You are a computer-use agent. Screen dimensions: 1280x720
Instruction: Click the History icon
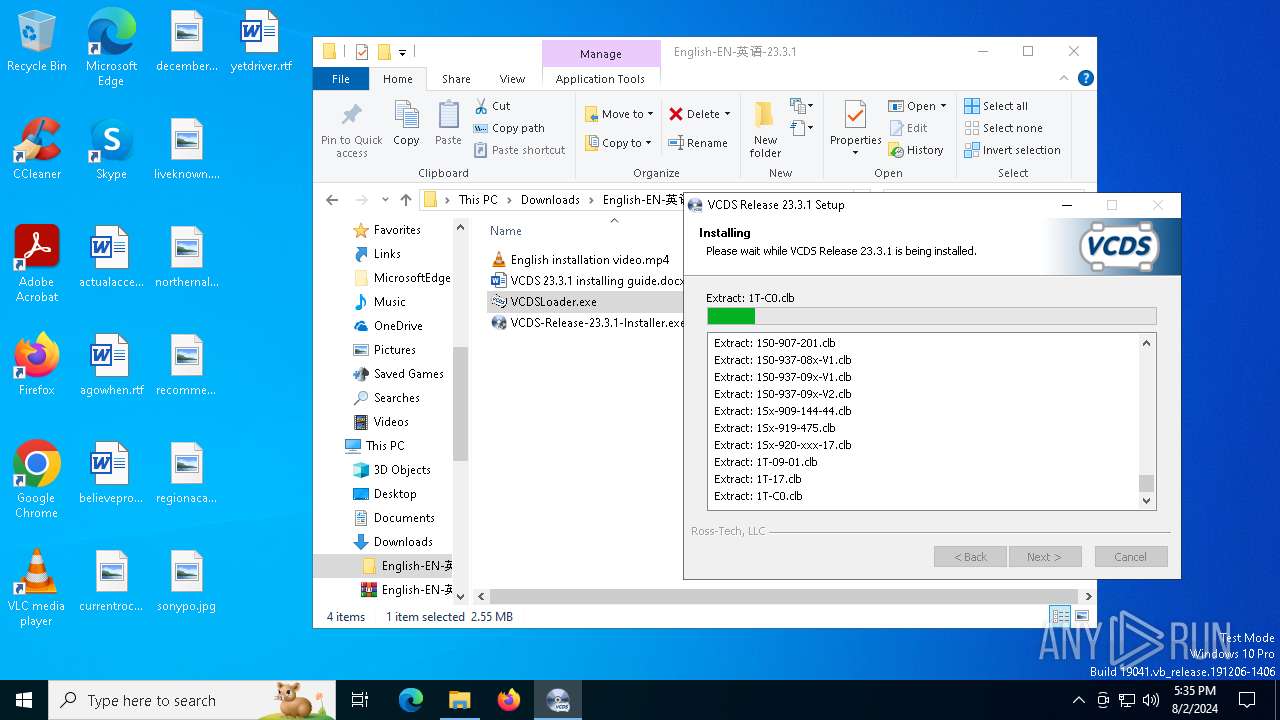(x=896, y=150)
